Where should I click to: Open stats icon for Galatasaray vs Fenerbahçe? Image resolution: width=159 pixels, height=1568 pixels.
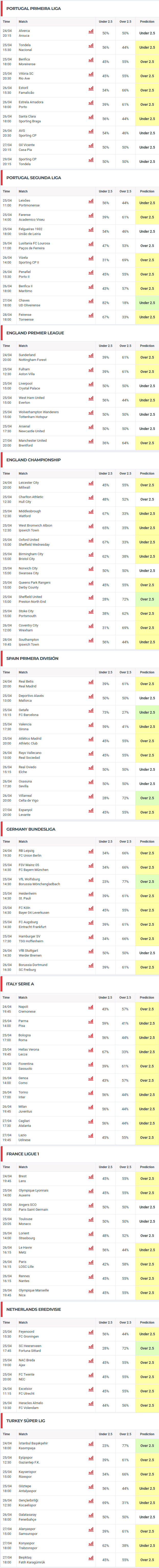91,1516
